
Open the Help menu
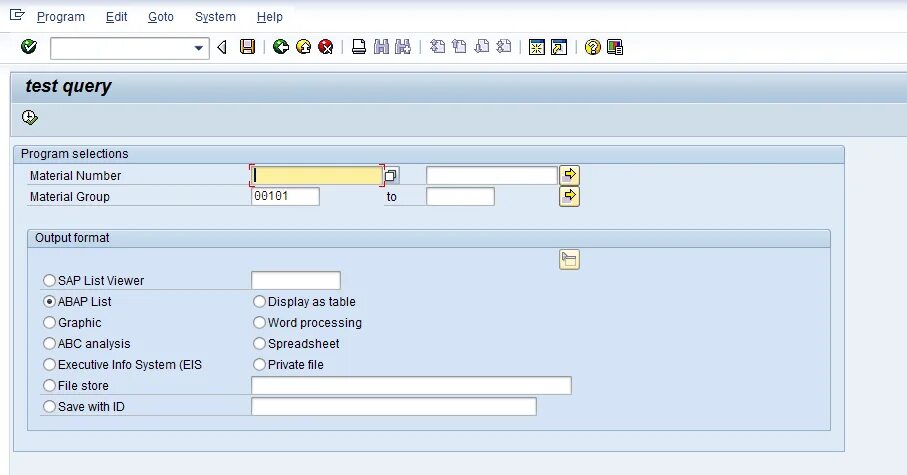point(270,17)
